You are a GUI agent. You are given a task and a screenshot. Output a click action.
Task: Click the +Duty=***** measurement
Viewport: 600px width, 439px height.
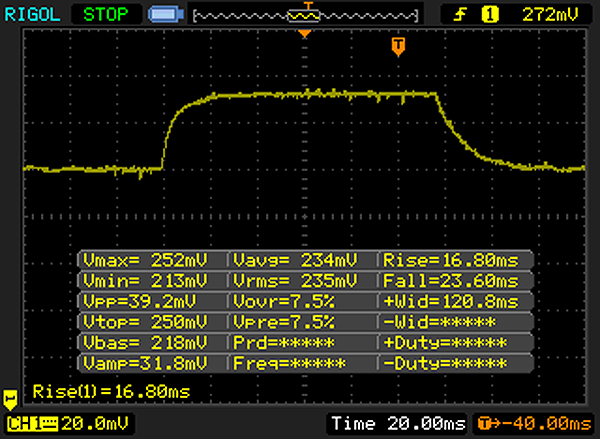point(445,343)
